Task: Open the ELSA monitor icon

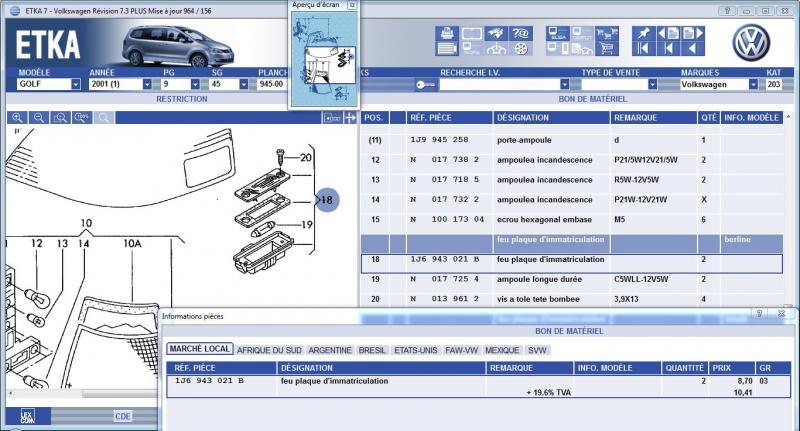Action: [558, 34]
